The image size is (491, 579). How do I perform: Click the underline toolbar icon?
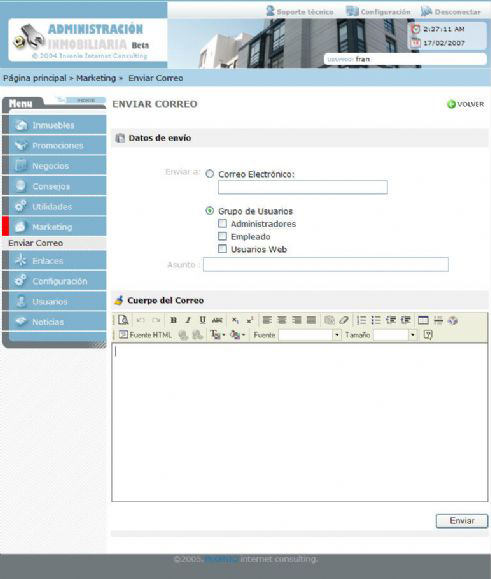pos(202,320)
